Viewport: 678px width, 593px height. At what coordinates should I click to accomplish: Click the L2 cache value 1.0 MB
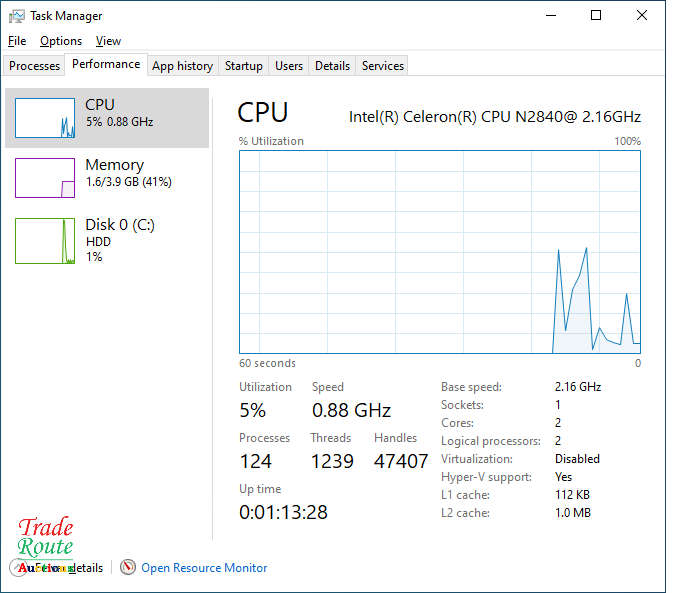pyautogui.click(x=573, y=513)
